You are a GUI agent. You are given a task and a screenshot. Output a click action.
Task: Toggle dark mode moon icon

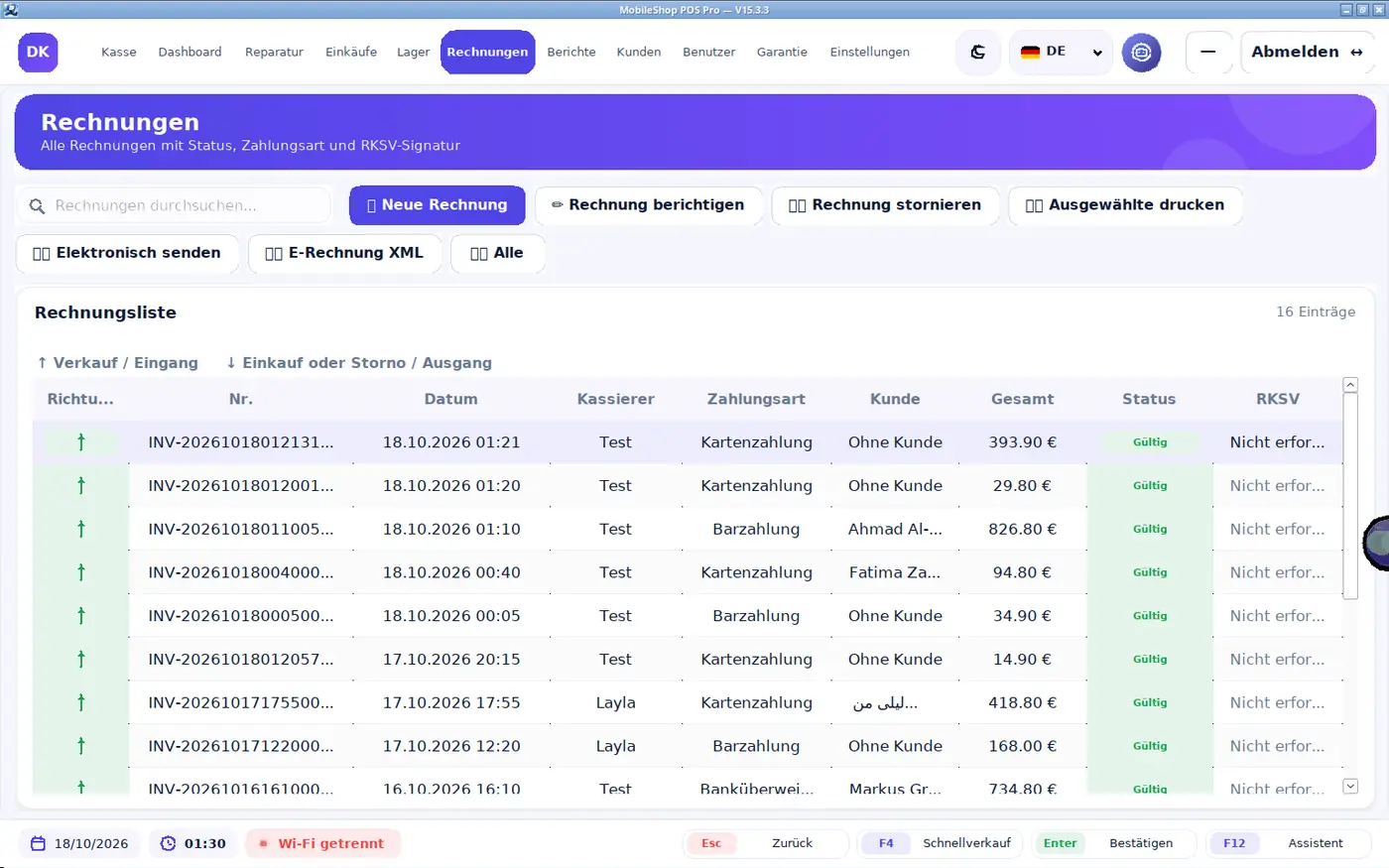tap(977, 52)
